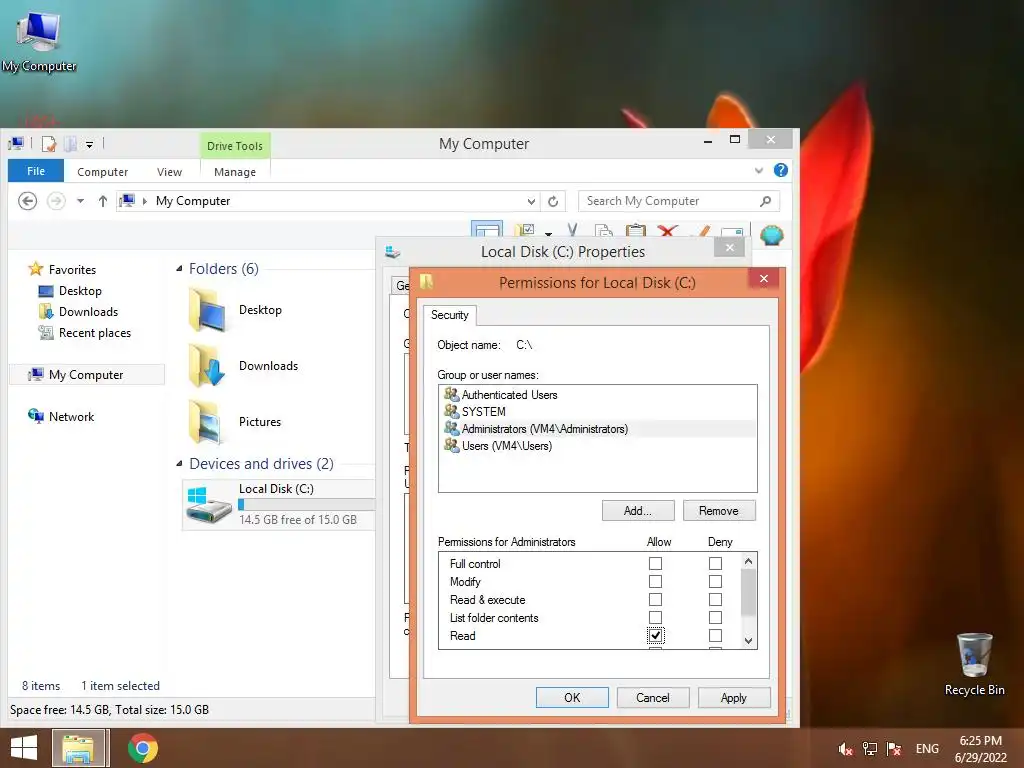Open the recent locations dropdown arrow

click(80, 201)
